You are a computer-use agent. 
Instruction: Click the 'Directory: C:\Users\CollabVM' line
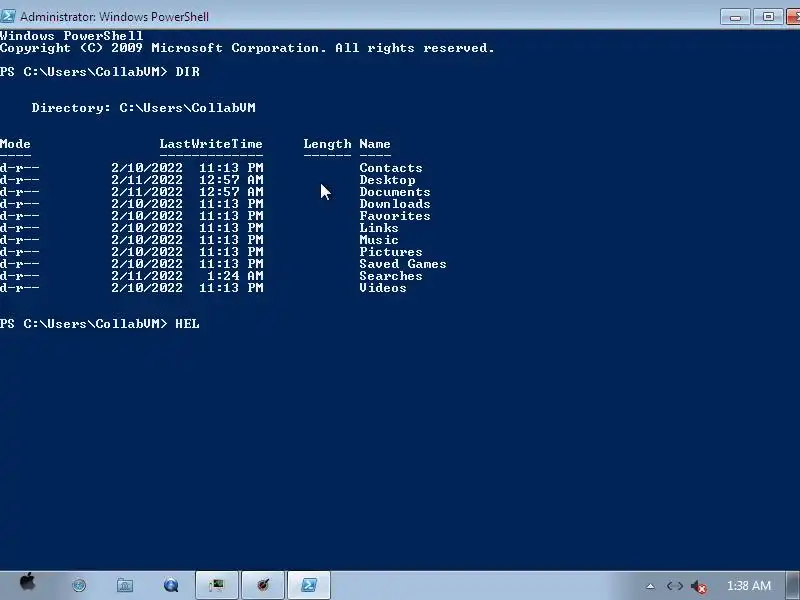[143, 108]
